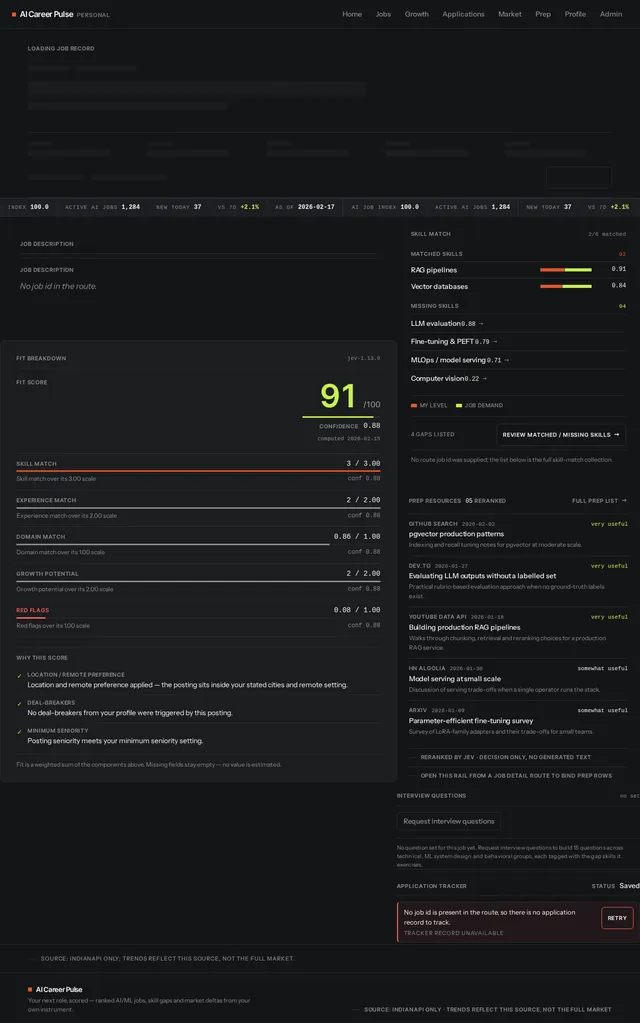
Task: Click the Request interview questions button
Action: point(449,821)
